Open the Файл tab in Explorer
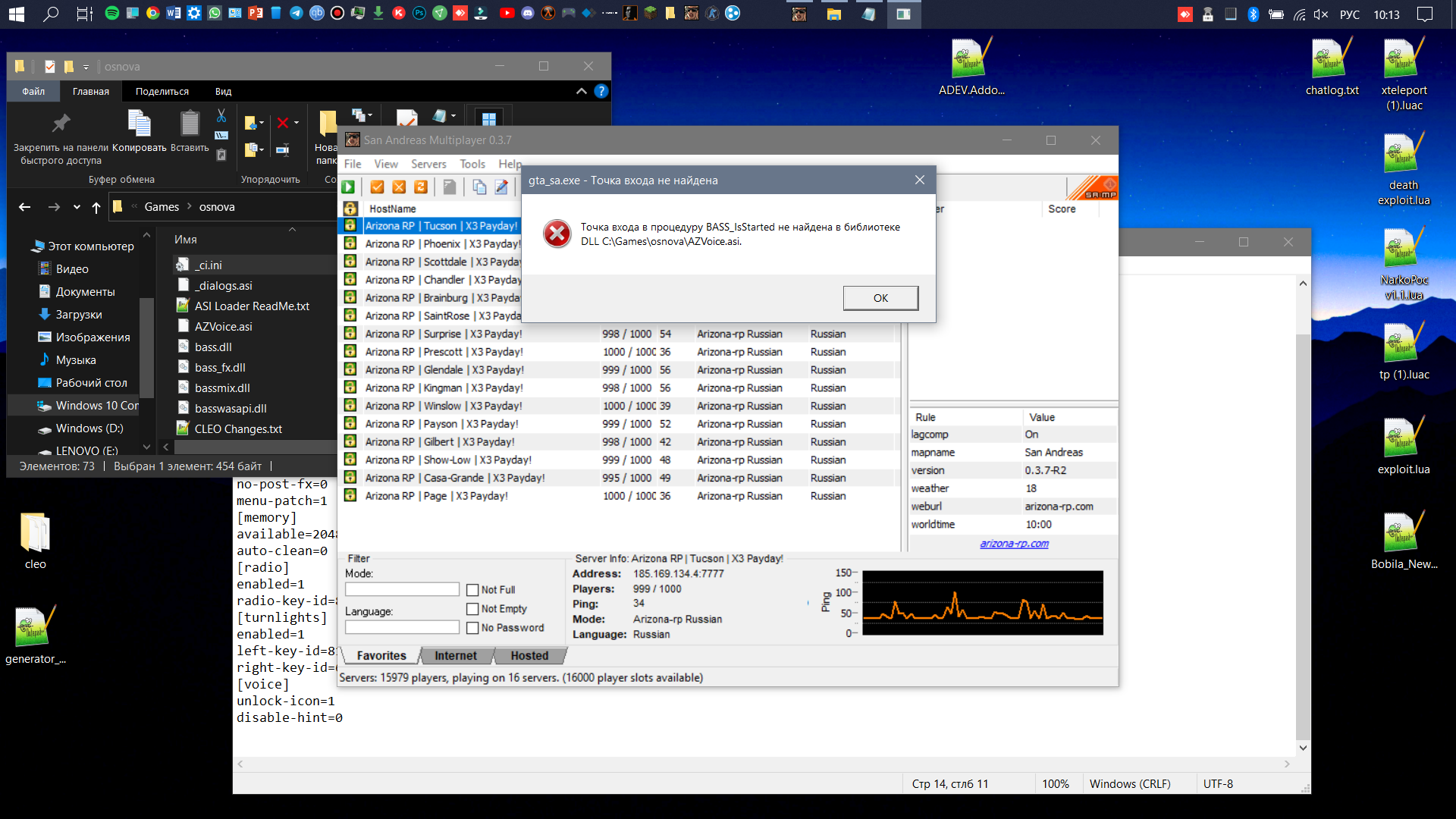Image resolution: width=1456 pixels, height=819 pixels. coord(33,91)
